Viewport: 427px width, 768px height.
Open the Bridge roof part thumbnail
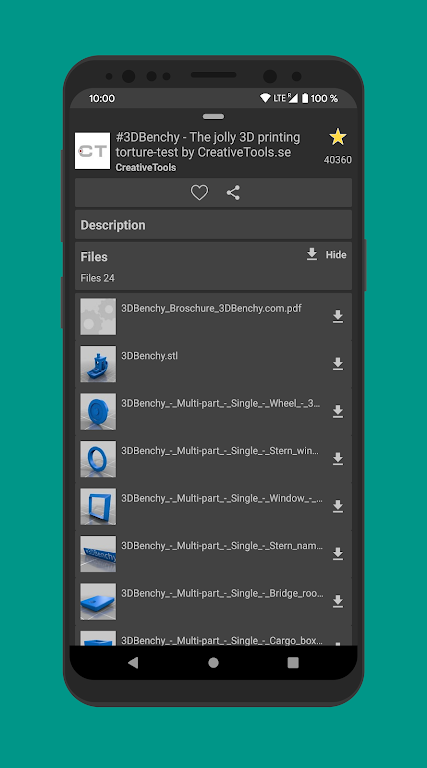pos(98,601)
